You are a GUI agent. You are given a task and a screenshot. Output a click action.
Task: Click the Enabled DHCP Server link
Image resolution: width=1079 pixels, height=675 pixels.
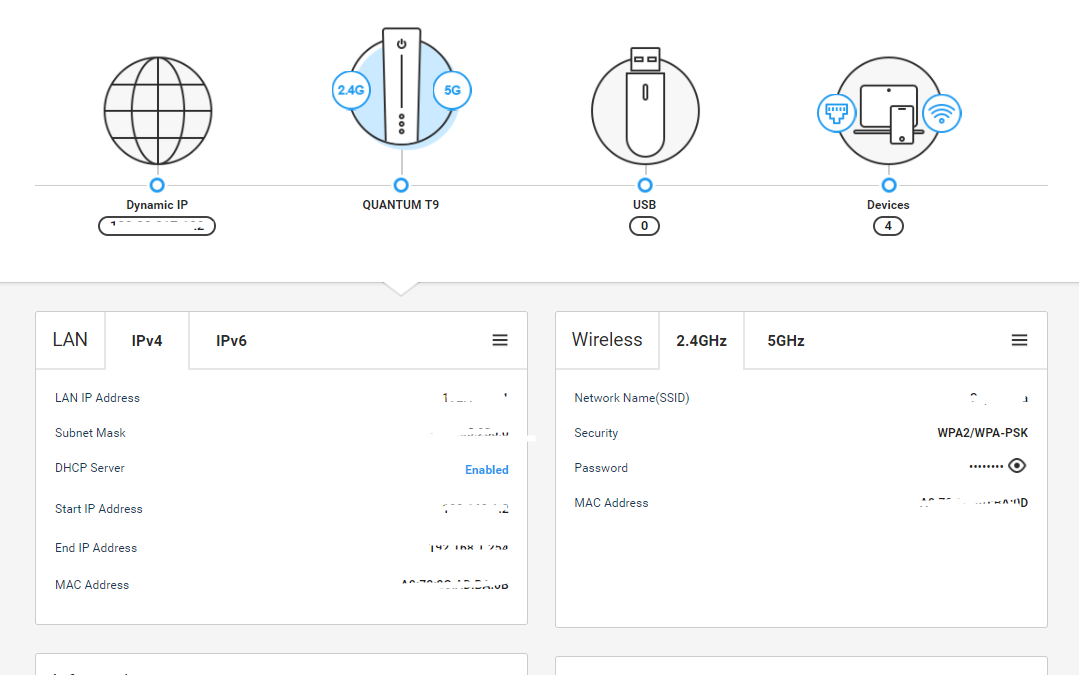(487, 470)
